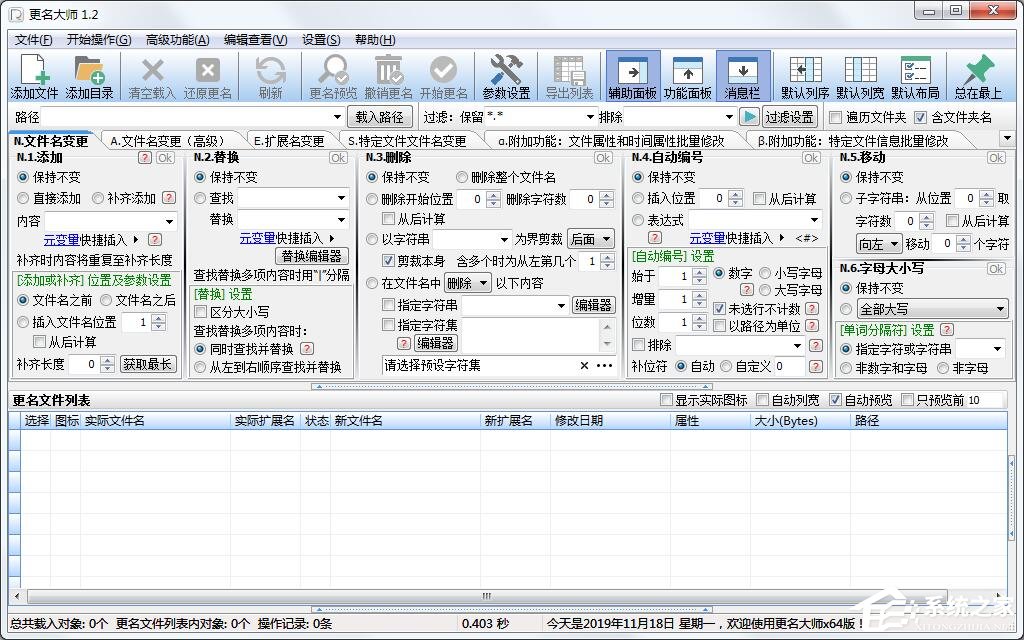Open the 高级功能(A) menu

point(177,40)
